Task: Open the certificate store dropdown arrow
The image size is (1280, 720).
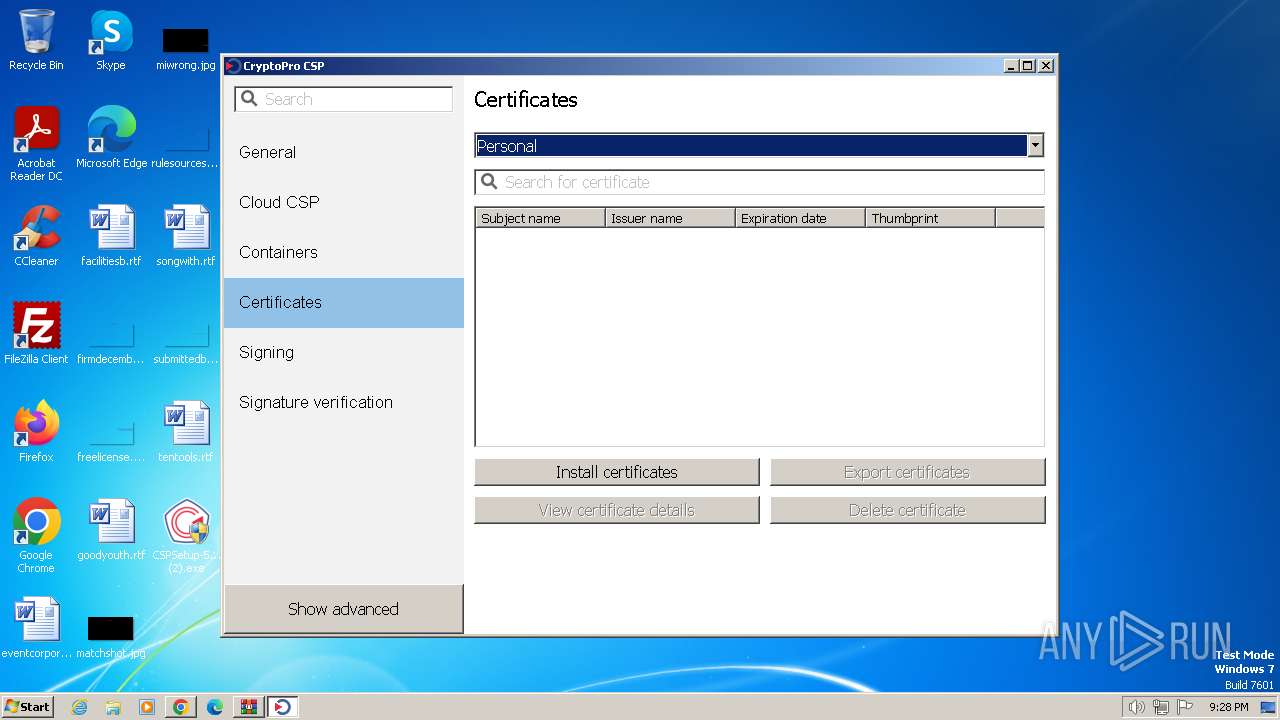Action: pyautogui.click(x=1035, y=146)
